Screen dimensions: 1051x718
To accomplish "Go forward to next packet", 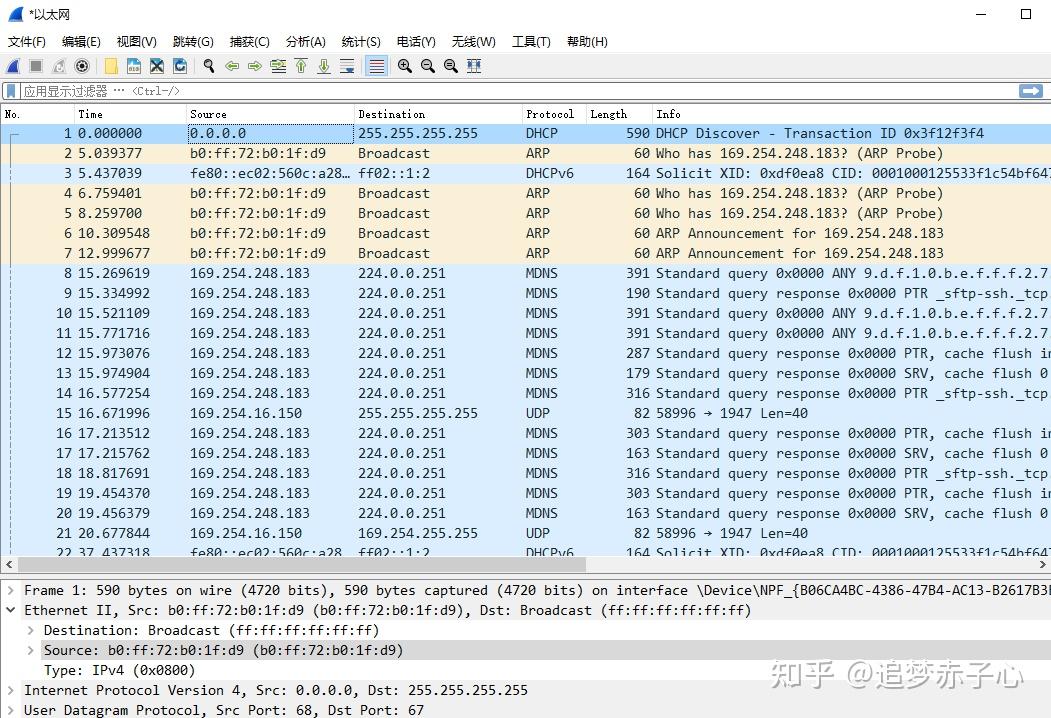I will (x=255, y=66).
